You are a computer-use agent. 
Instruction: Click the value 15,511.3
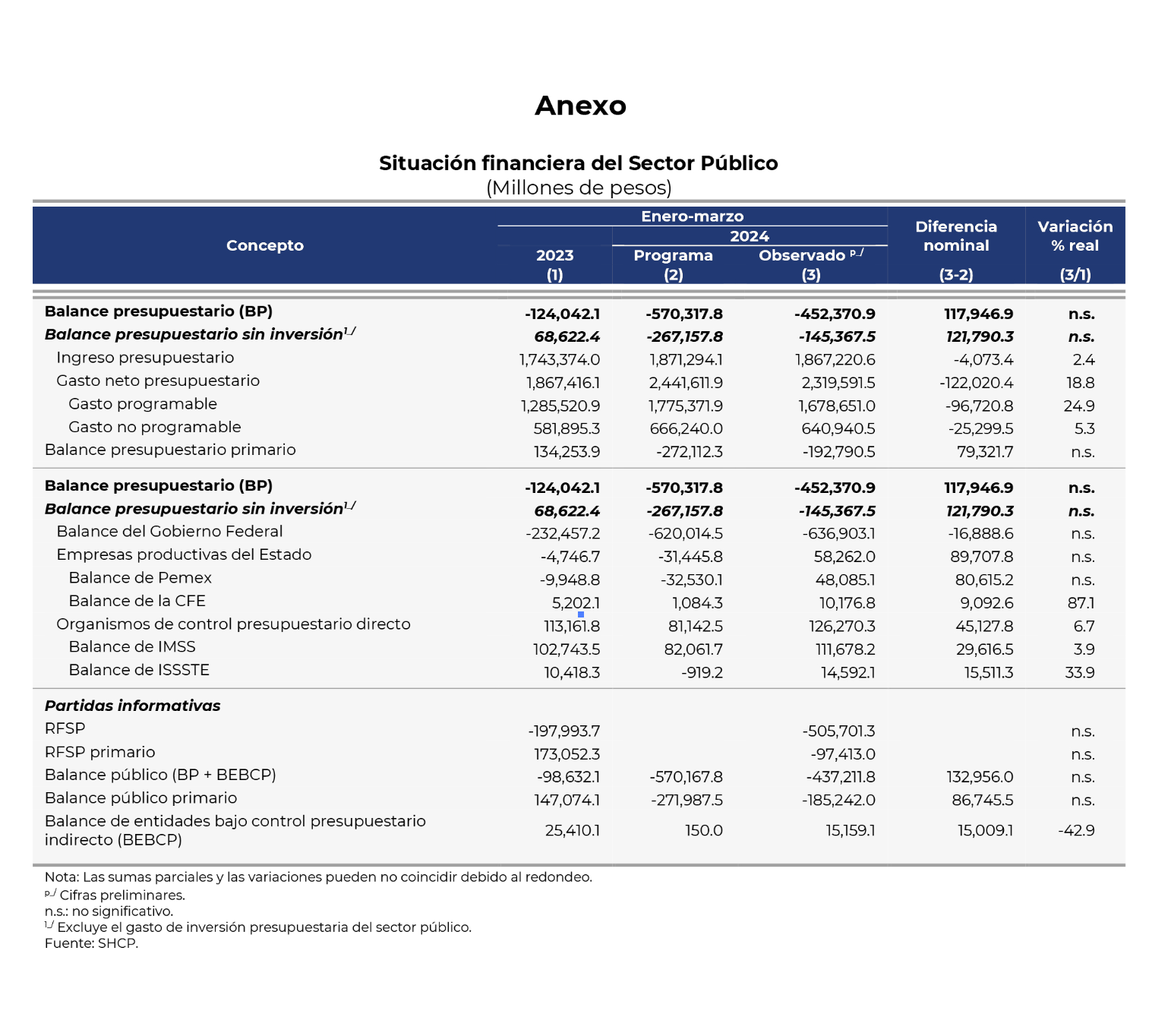tap(989, 672)
